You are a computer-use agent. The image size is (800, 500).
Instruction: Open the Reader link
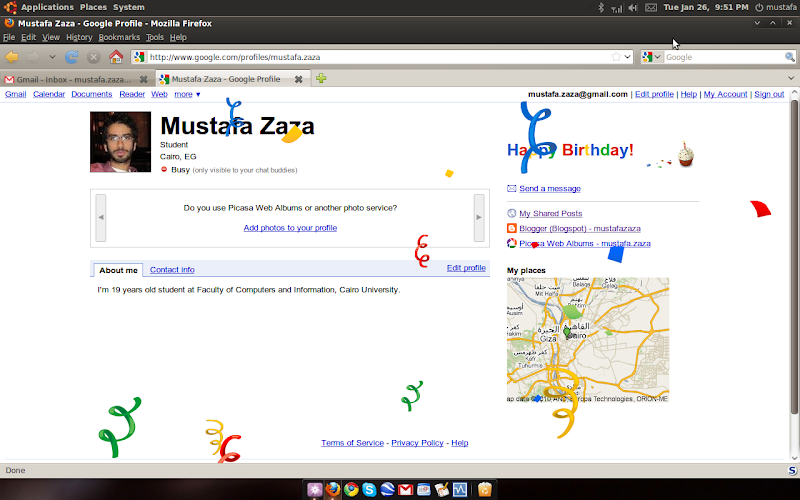coord(132,94)
